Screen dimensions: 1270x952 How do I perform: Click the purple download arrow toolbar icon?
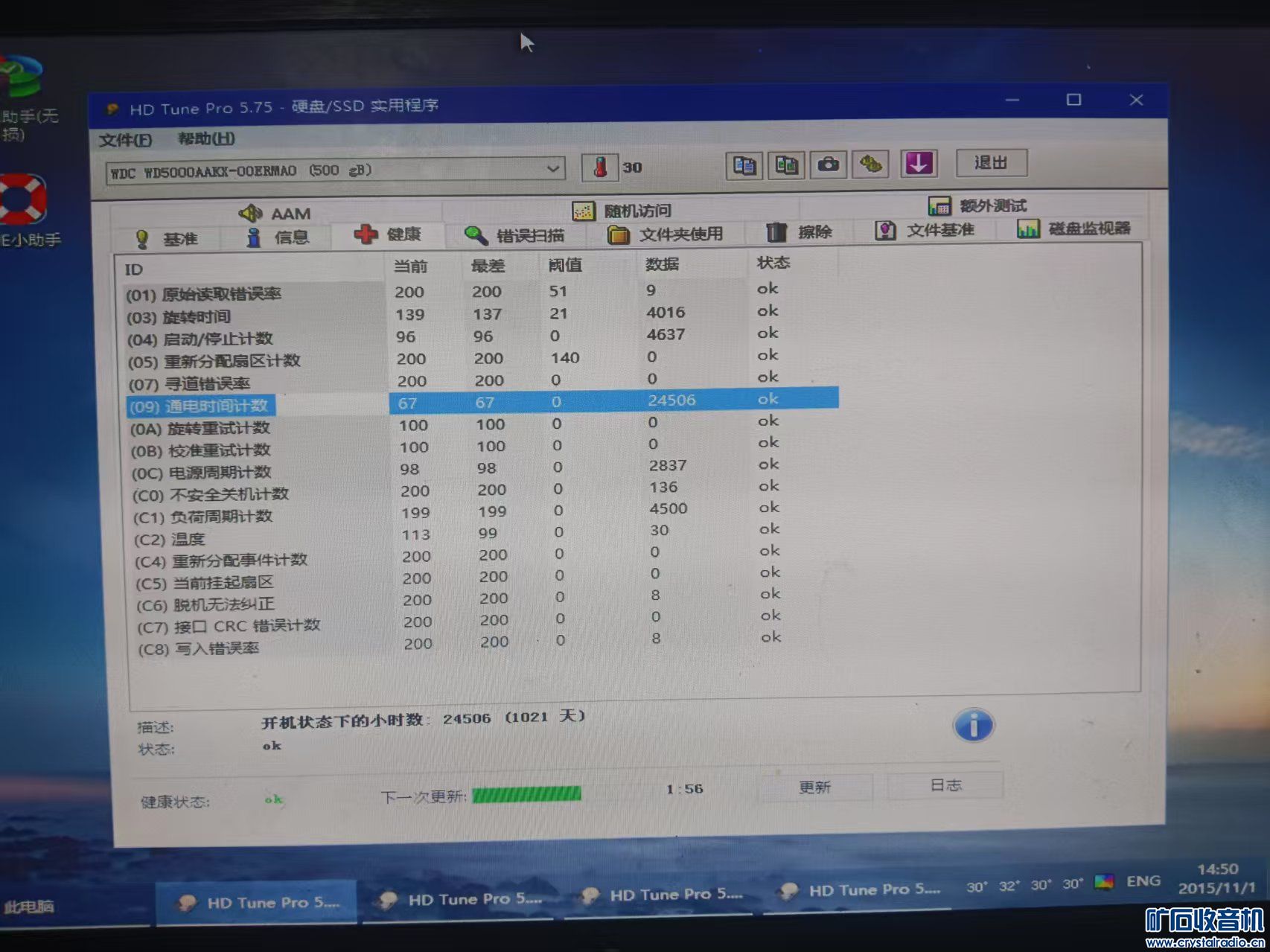click(918, 163)
